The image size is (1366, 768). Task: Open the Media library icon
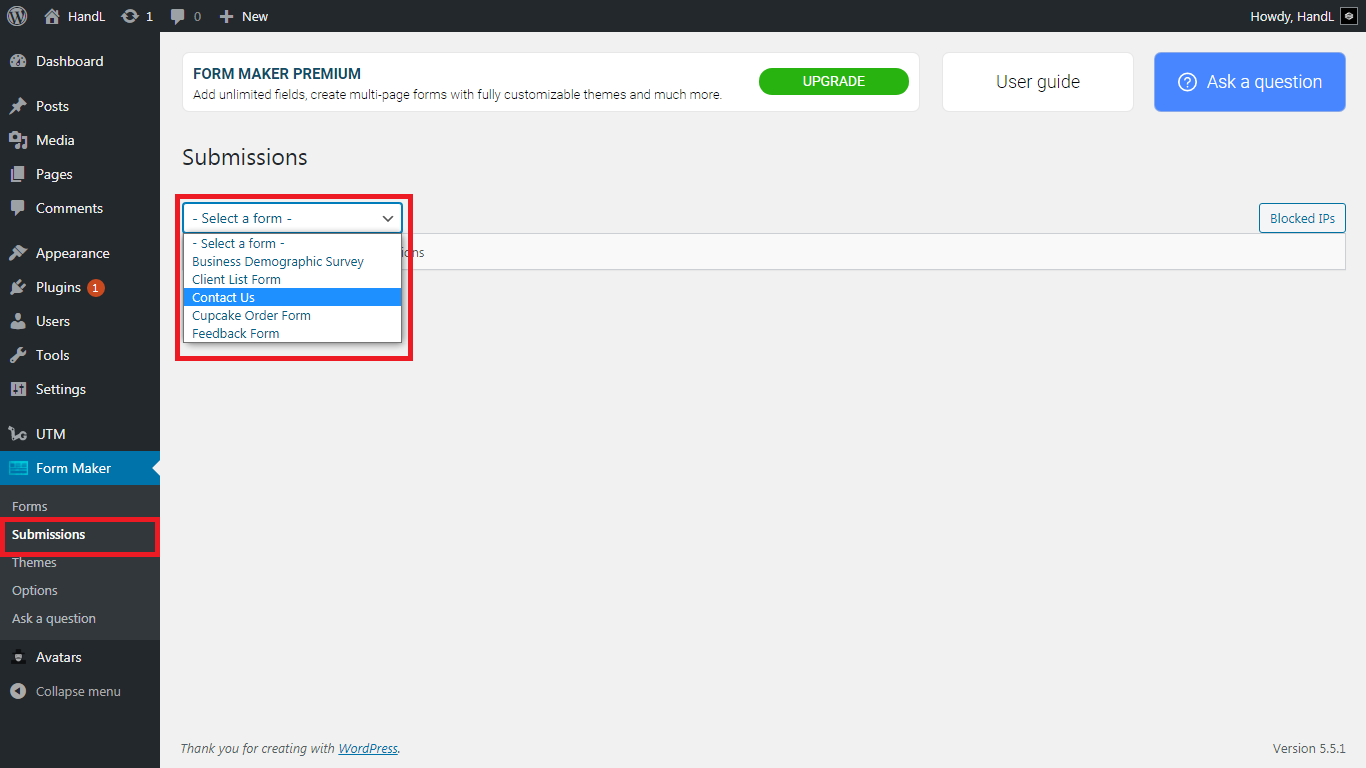click(18, 140)
